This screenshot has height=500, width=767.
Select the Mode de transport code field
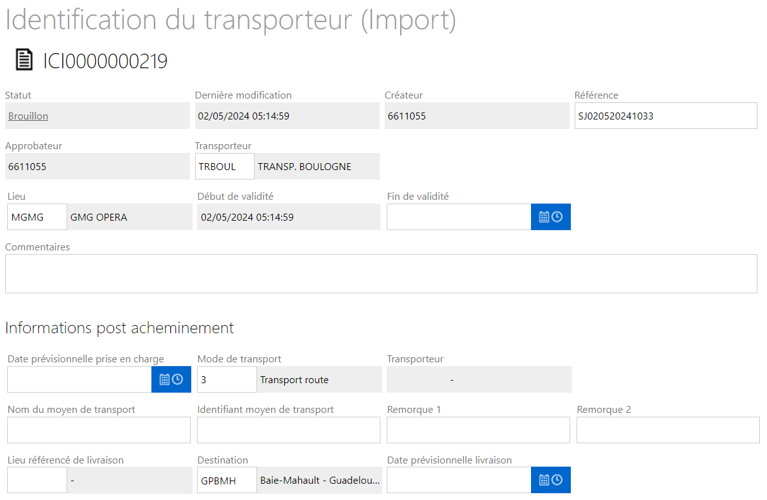(x=226, y=379)
